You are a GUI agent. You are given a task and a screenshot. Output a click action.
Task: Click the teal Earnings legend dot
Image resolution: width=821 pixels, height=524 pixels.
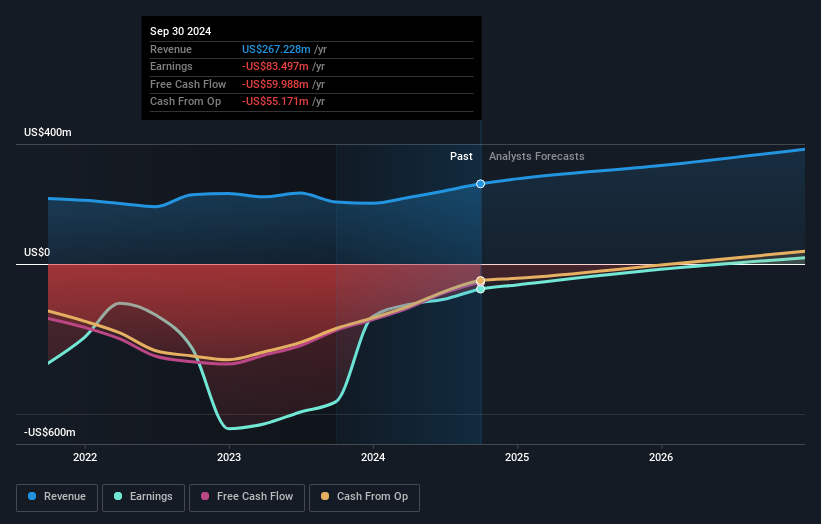click(118, 496)
